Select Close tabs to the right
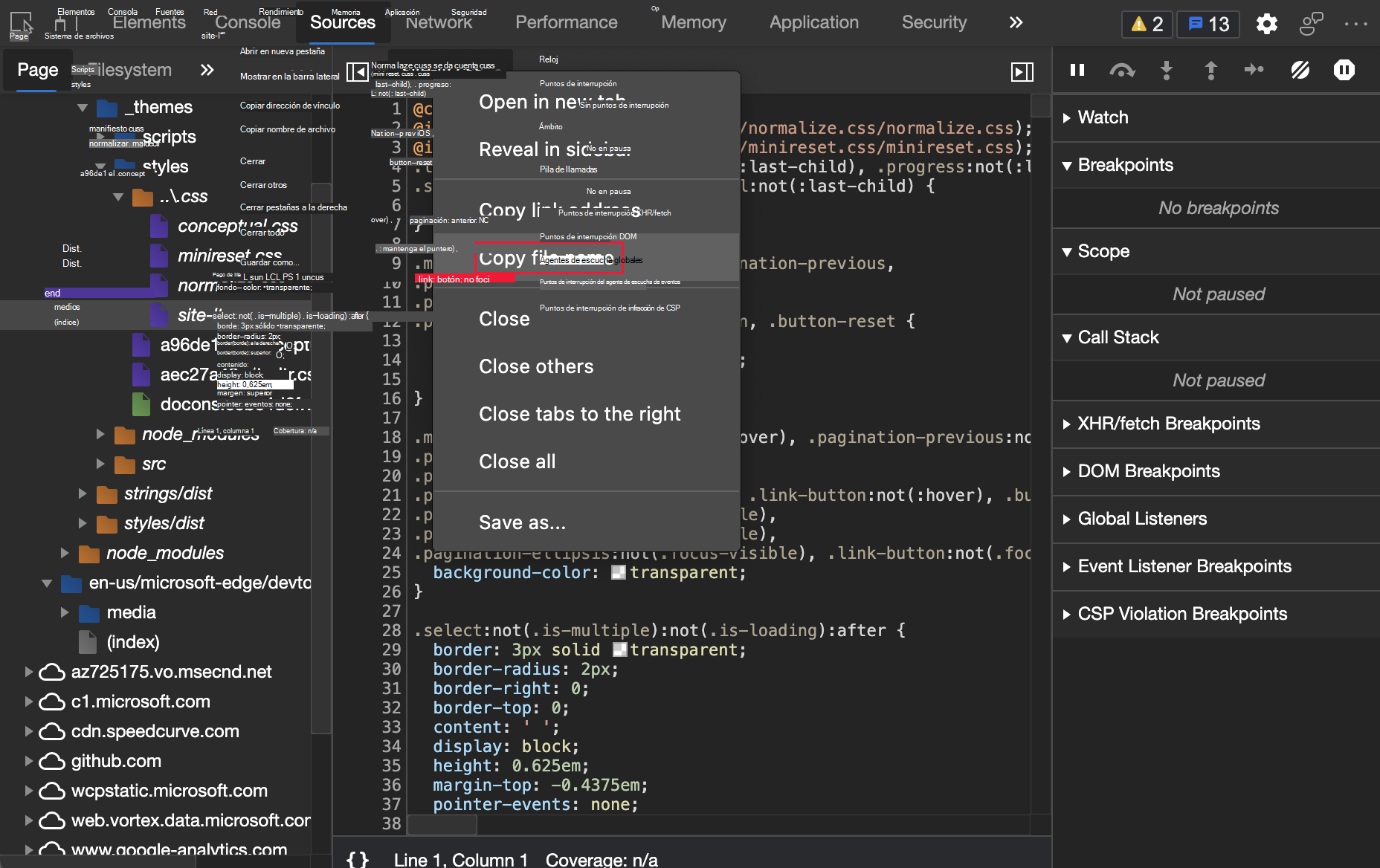The image size is (1380, 868). [x=579, y=414]
